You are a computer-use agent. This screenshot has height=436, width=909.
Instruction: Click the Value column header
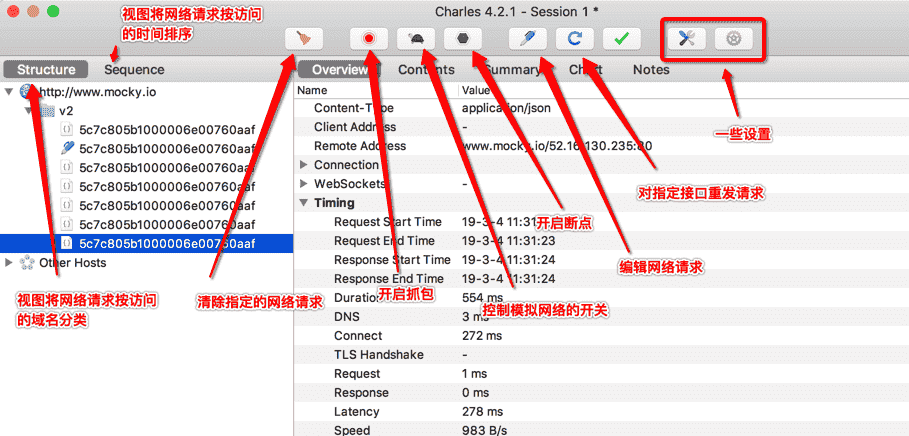click(x=475, y=90)
